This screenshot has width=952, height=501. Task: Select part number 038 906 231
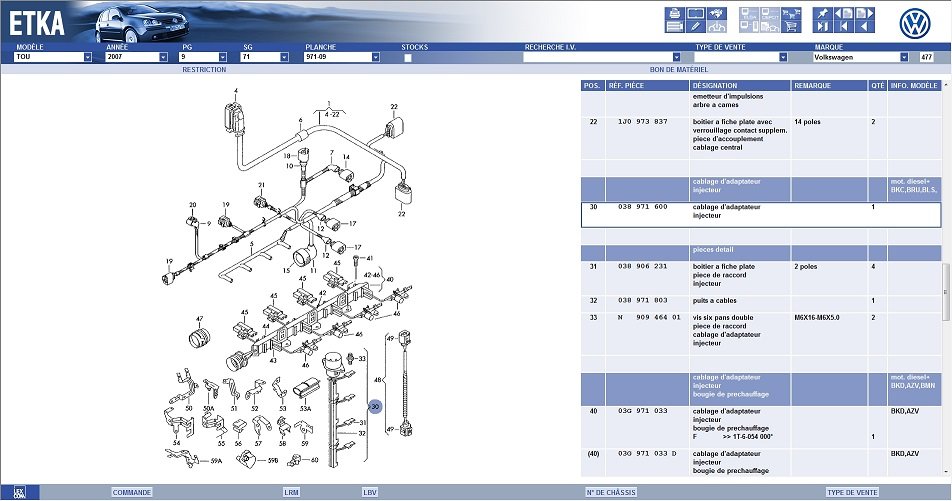click(x=642, y=267)
